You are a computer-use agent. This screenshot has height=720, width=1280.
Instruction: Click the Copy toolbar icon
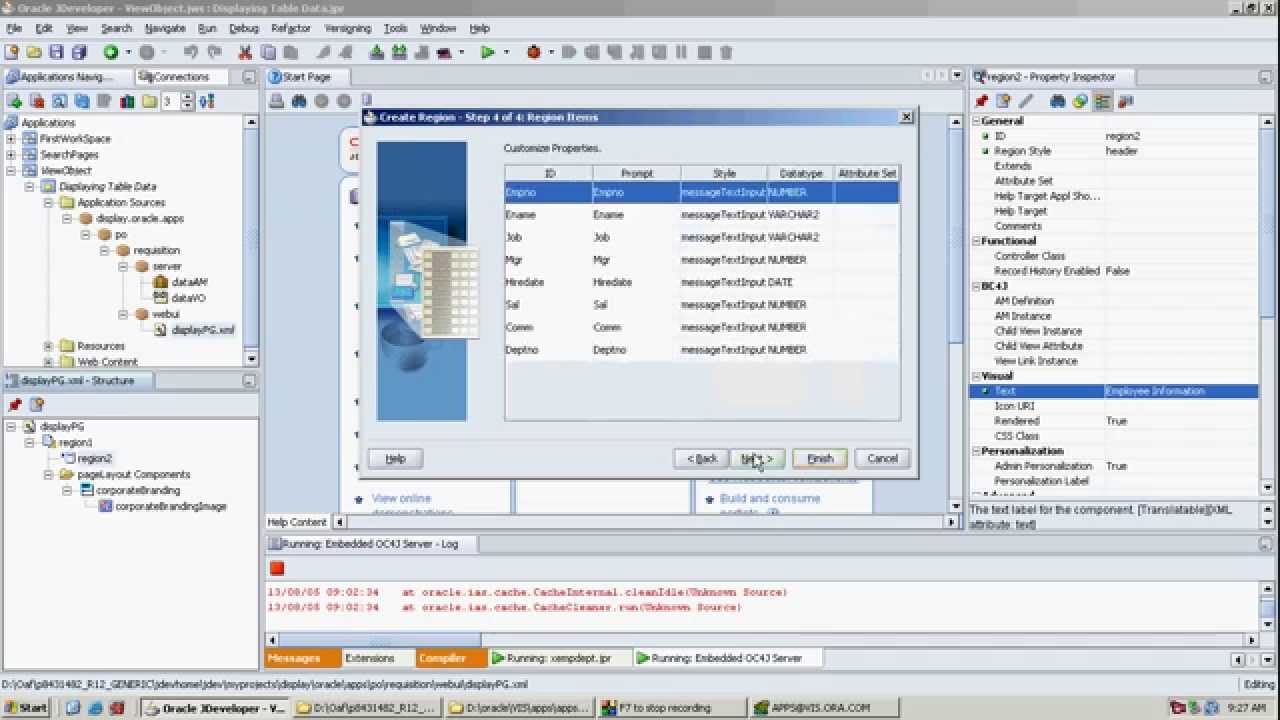(x=267, y=52)
